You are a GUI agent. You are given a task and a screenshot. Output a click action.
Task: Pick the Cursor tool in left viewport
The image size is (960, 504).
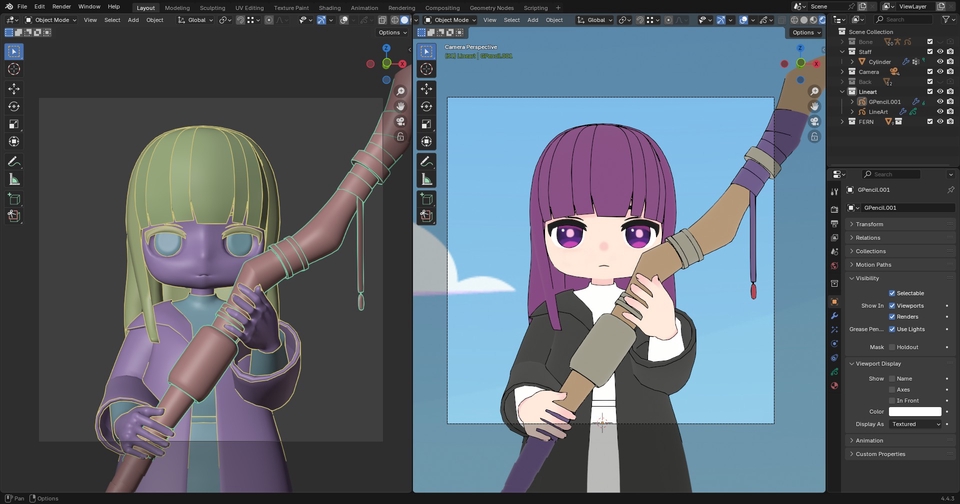14,69
